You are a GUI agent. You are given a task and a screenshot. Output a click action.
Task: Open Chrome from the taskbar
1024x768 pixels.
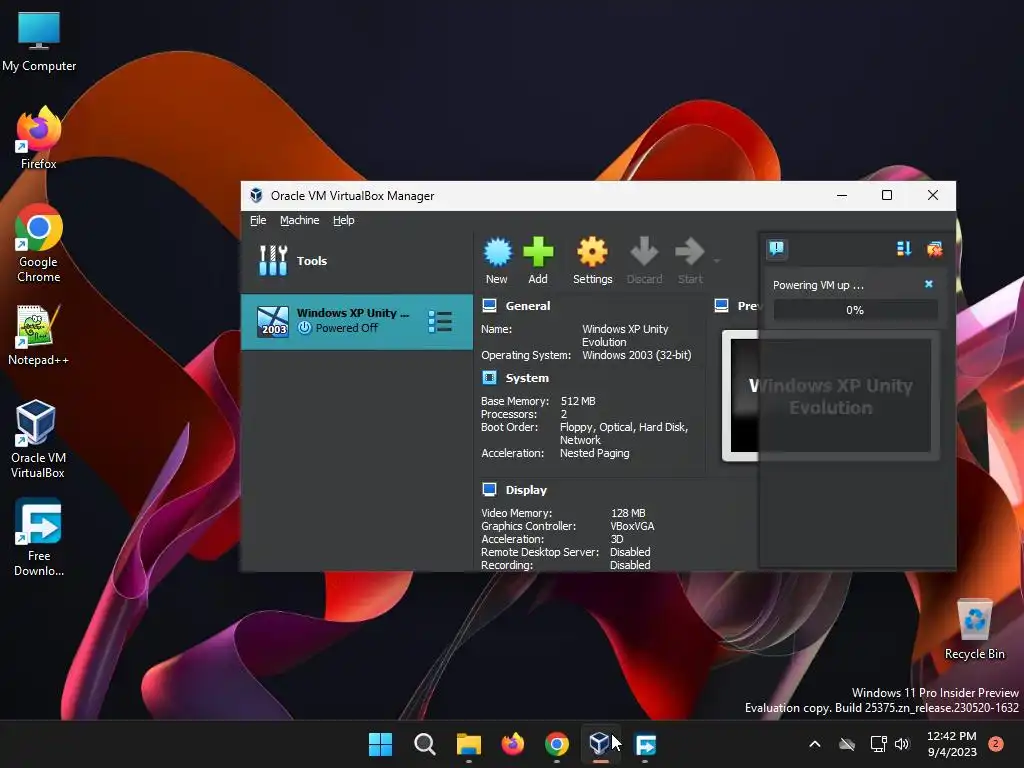tap(556, 744)
